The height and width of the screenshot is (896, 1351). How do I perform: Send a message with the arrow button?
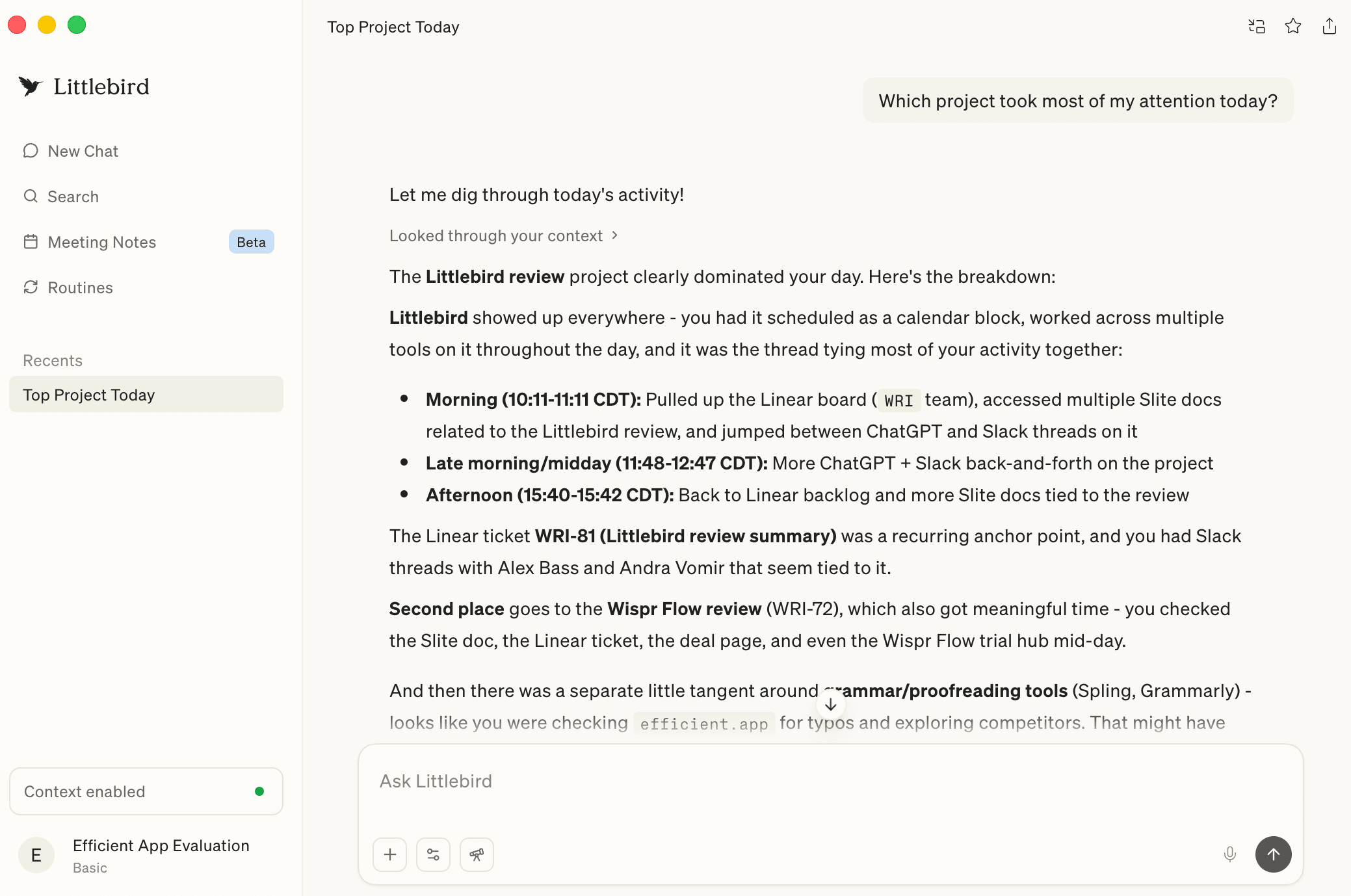(1273, 854)
